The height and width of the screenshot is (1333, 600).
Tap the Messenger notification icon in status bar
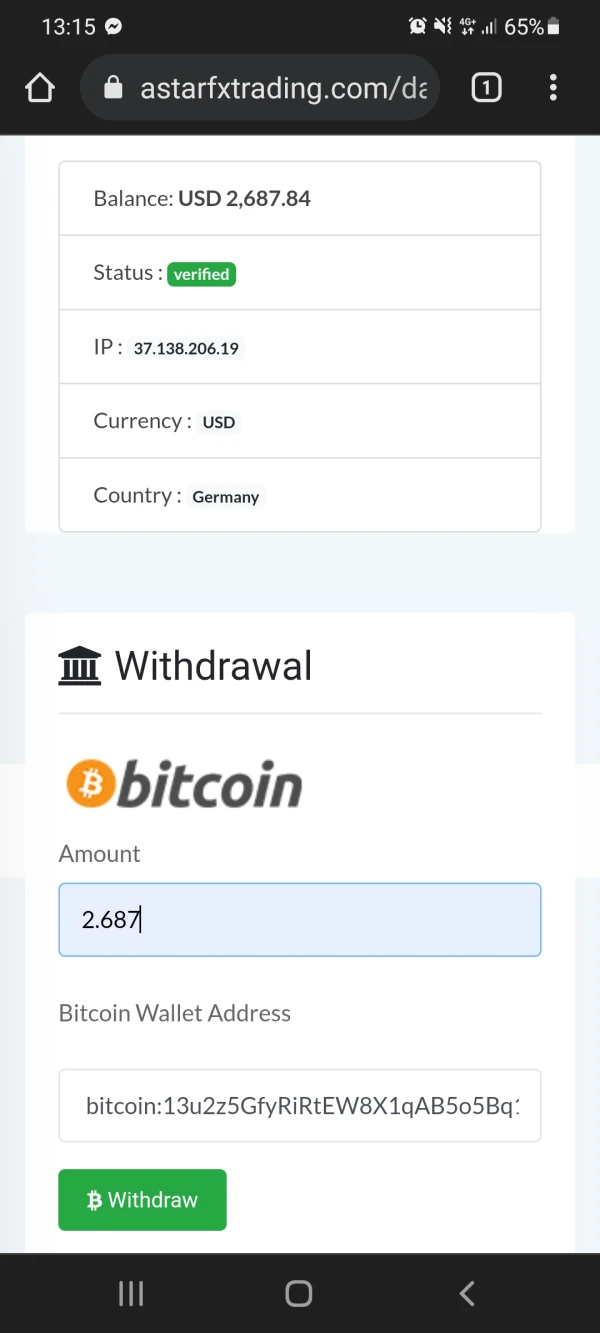114,27
